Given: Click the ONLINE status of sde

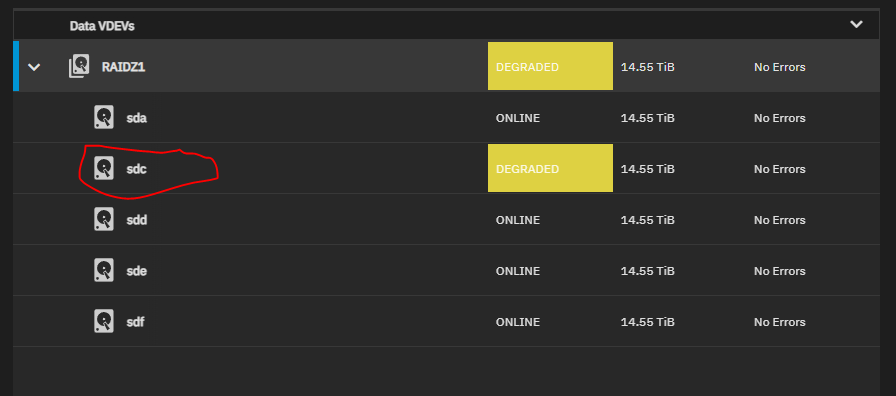Looking at the screenshot, I should coord(518,271).
